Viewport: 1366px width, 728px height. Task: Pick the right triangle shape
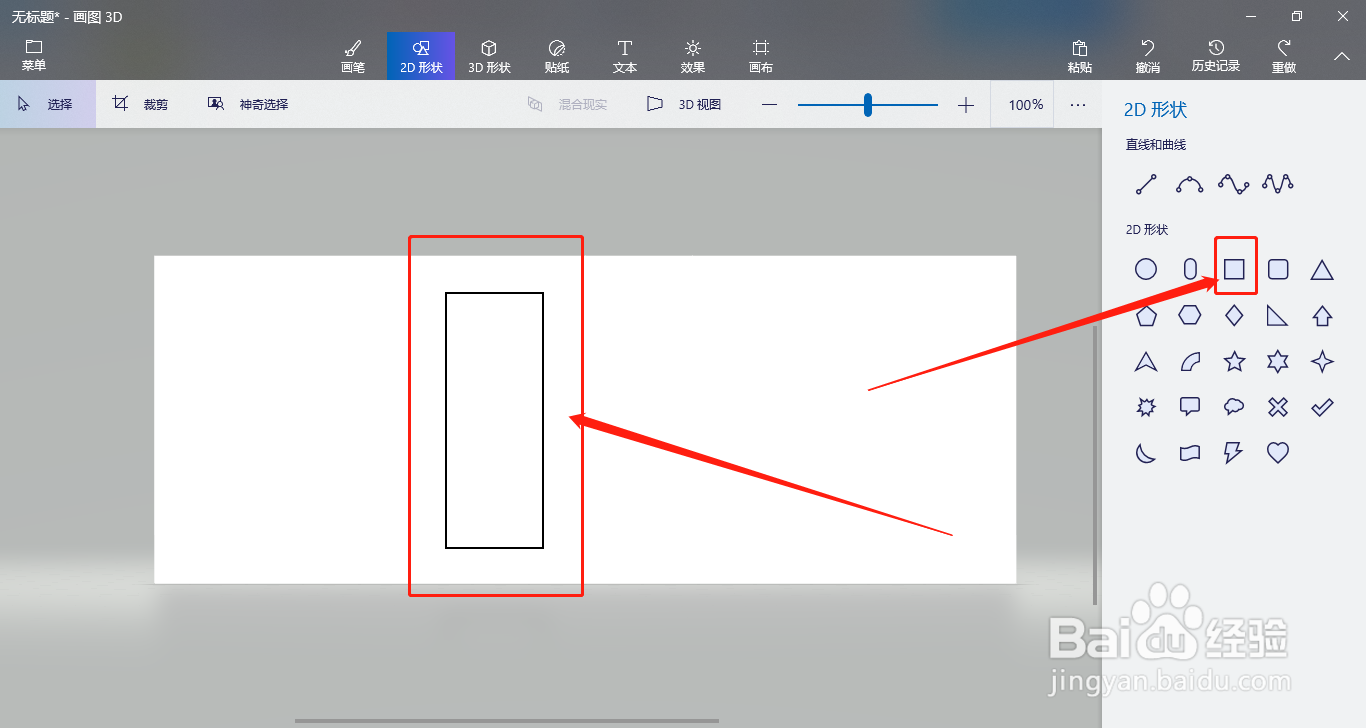(1278, 316)
